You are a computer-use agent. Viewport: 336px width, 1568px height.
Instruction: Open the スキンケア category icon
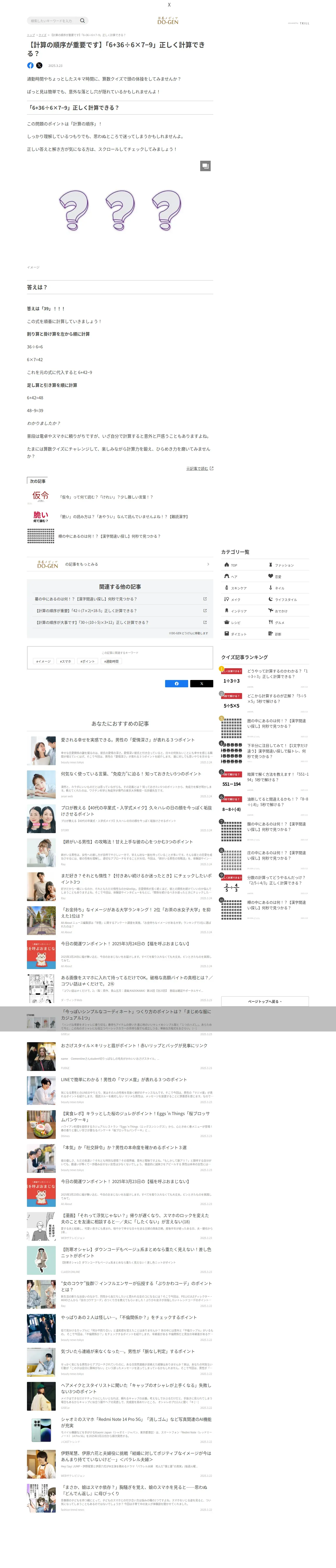pos(227,588)
